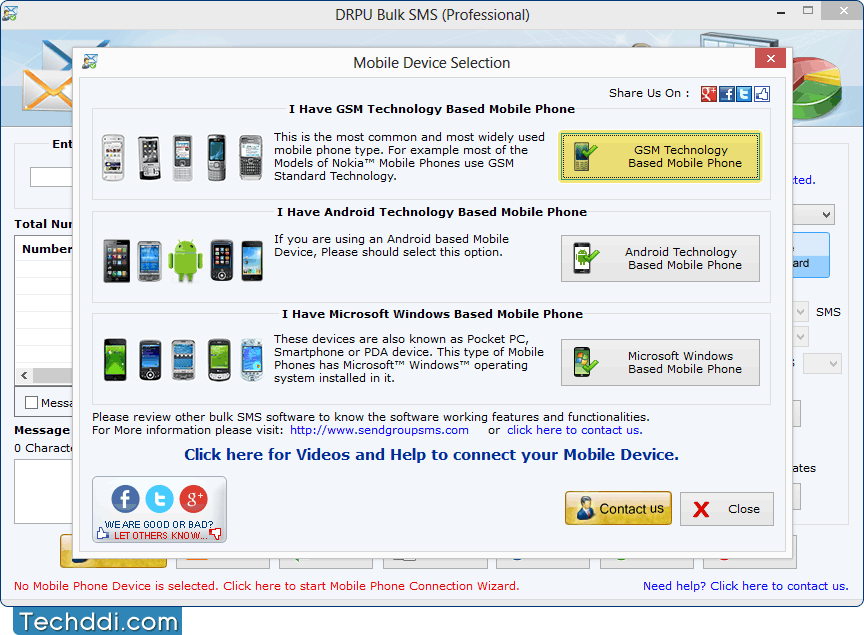The width and height of the screenshot is (864, 635).
Task: Click main window DRPU app icon
Action: 9,13
